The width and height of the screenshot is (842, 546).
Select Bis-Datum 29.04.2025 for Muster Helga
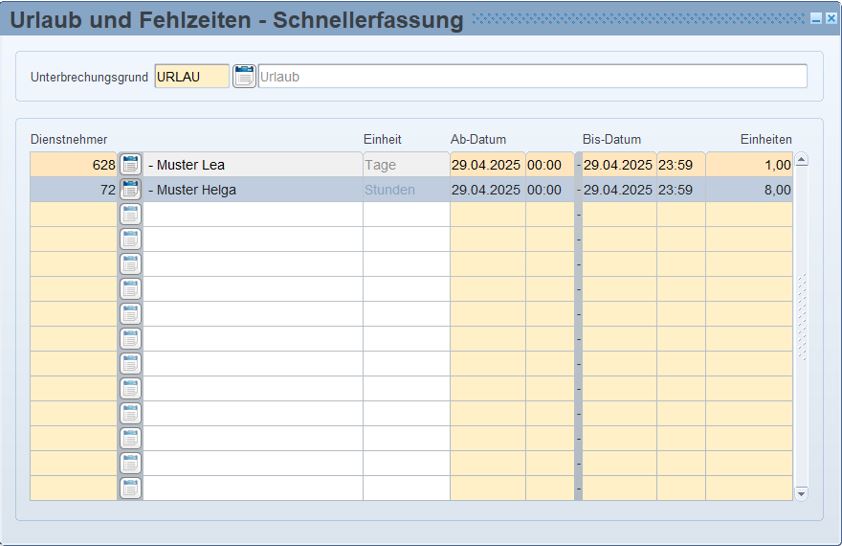pos(618,190)
